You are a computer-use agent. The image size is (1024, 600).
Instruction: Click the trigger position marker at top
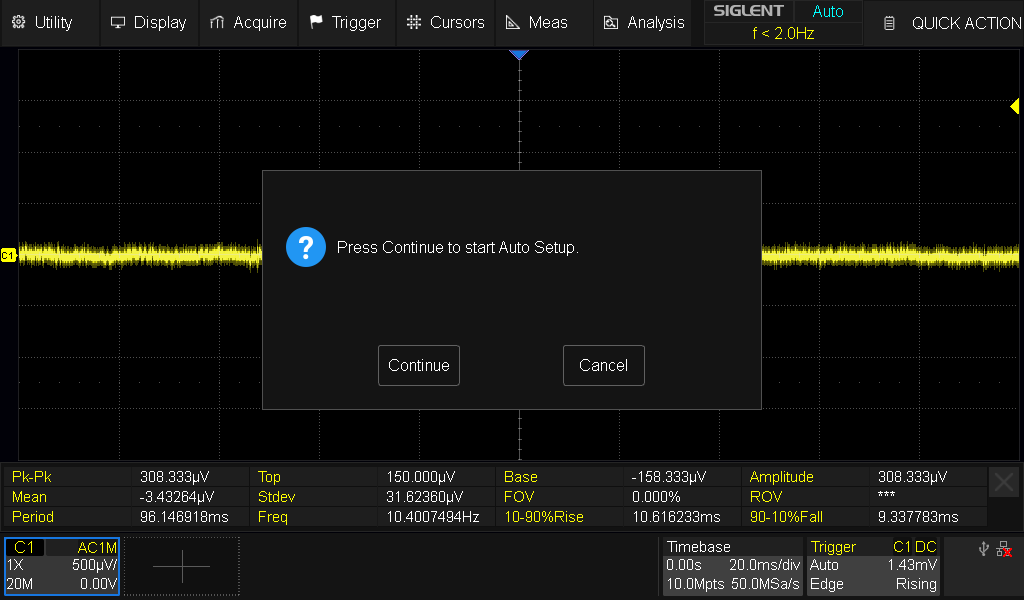pyautogui.click(x=518, y=55)
